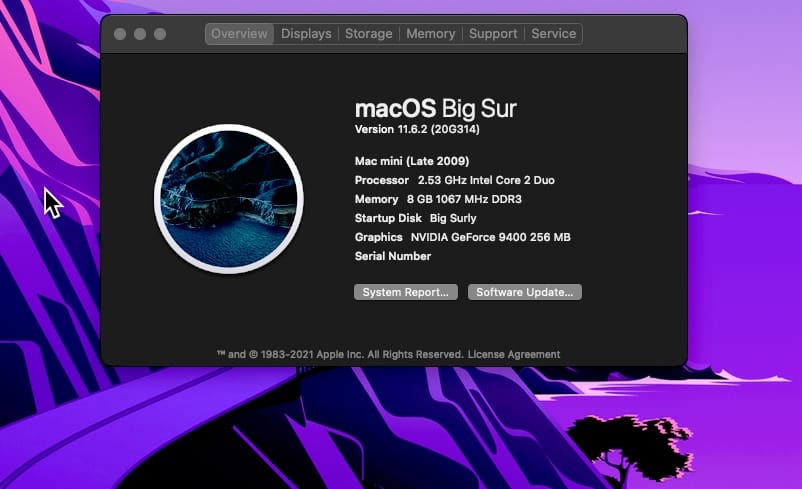The height and width of the screenshot is (489, 802).
Task: Click the Serial Number label
Action: click(393, 256)
